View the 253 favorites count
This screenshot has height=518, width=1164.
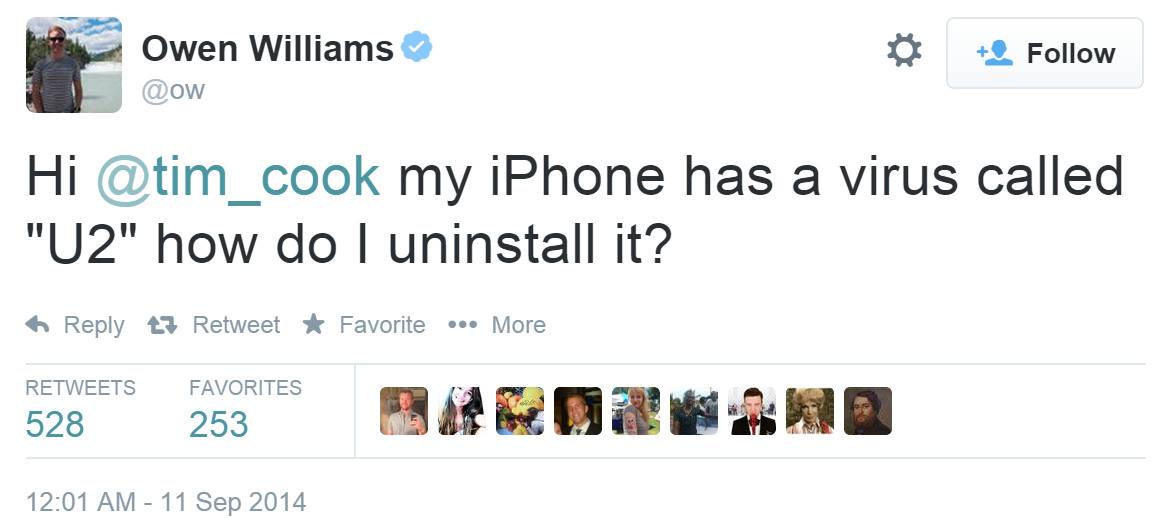click(218, 424)
